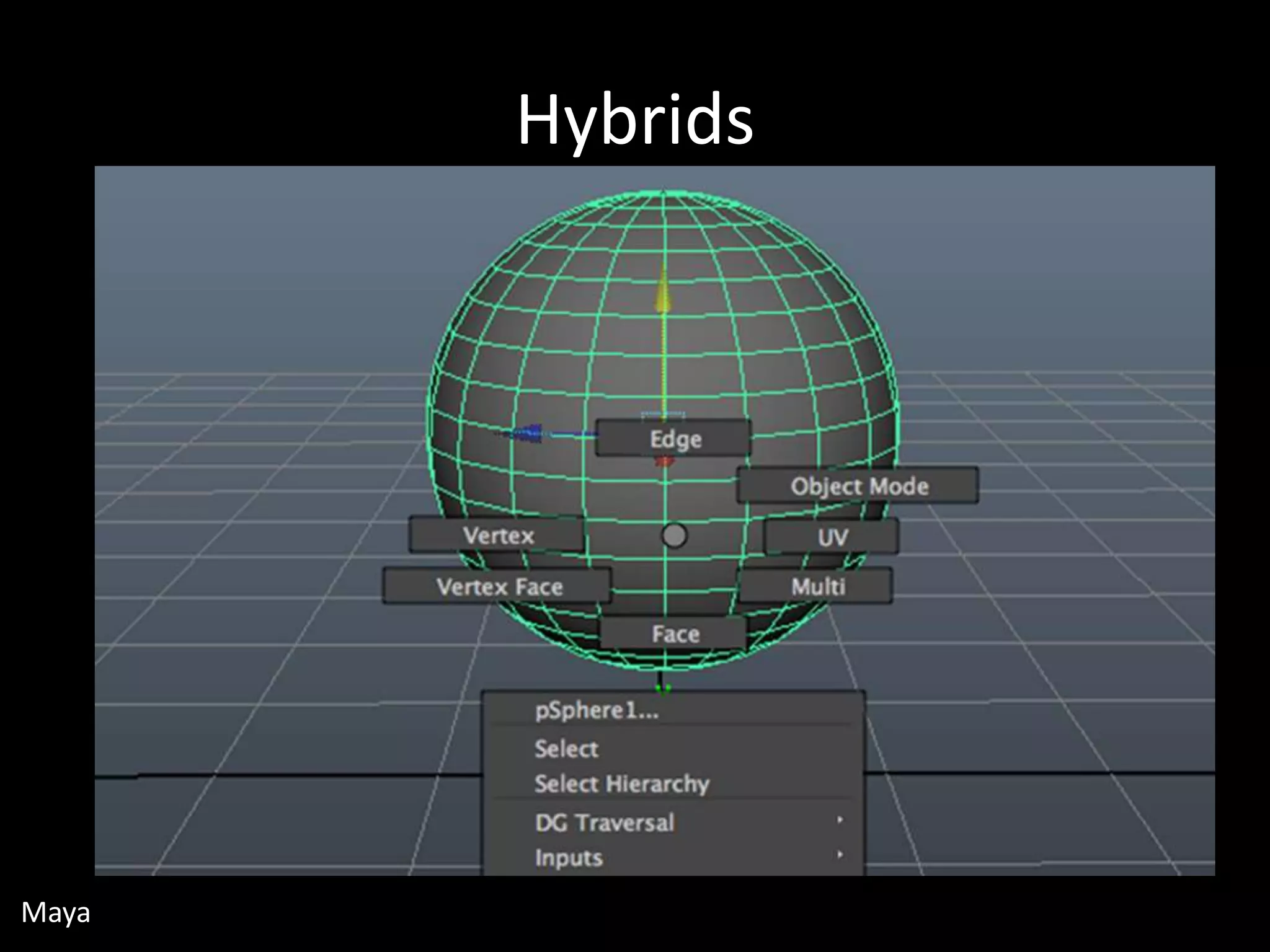The height and width of the screenshot is (952, 1270).
Task: Click Select in the context menu
Action: click(x=673, y=748)
